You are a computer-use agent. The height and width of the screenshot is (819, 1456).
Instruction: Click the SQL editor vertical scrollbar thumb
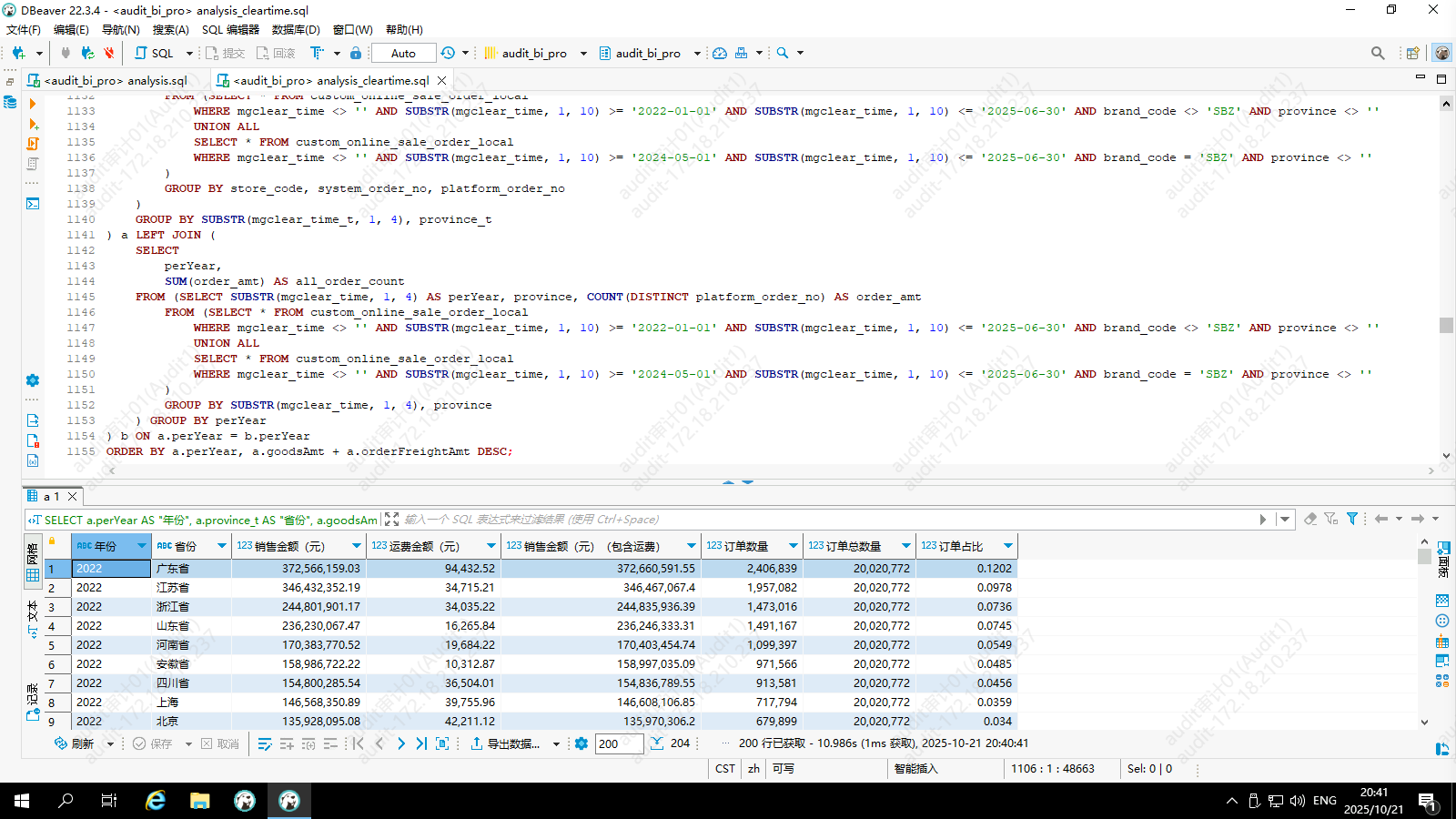pos(1446,325)
